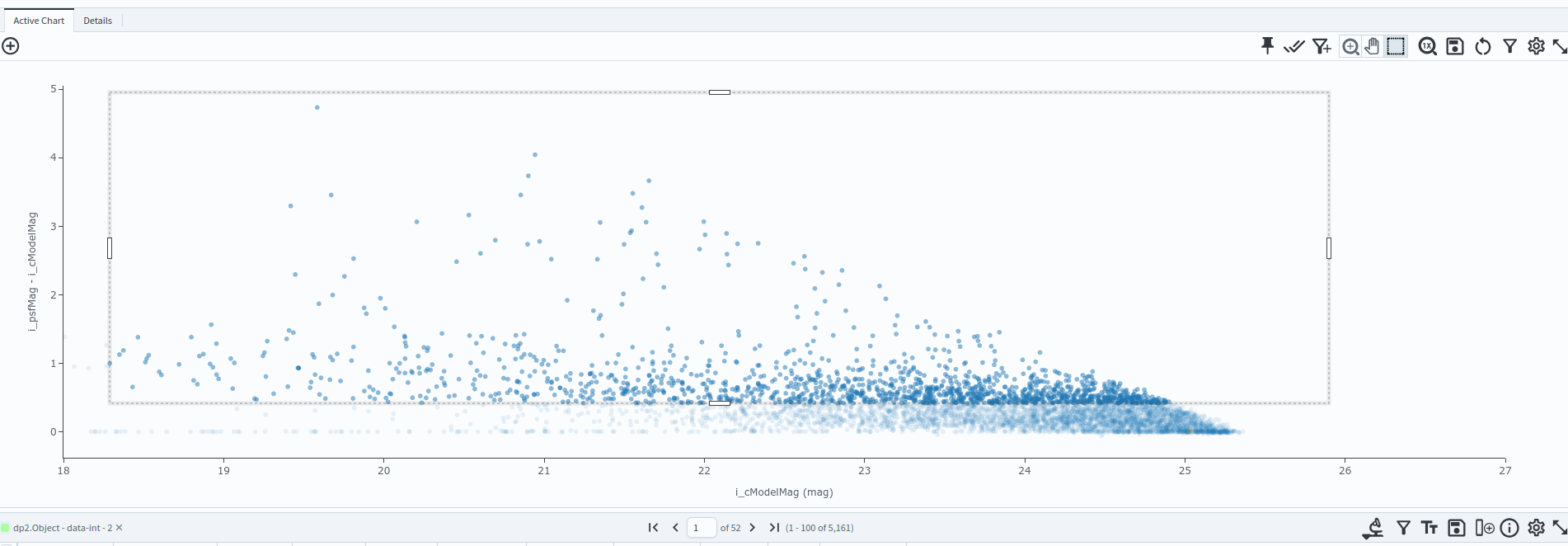Click the right edge handle of the selection box
The width and height of the screenshot is (1568, 546).
pyautogui.click(x=1329, y=248)
